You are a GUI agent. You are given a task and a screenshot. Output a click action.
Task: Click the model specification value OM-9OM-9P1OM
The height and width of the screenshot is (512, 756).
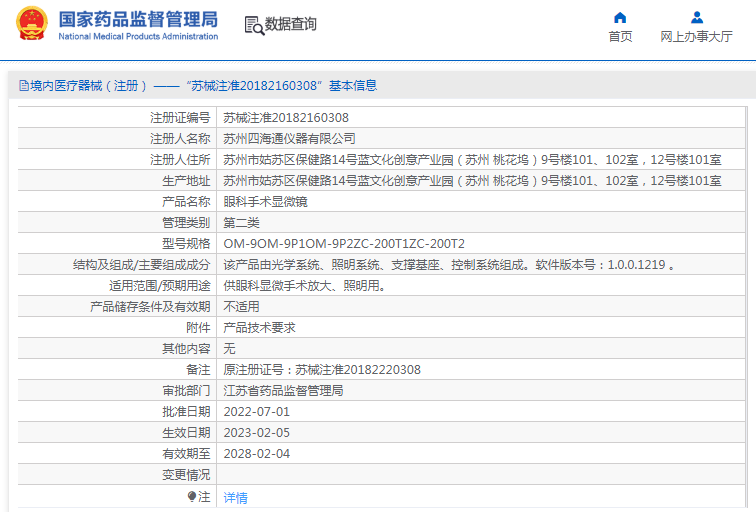[344, 244]
